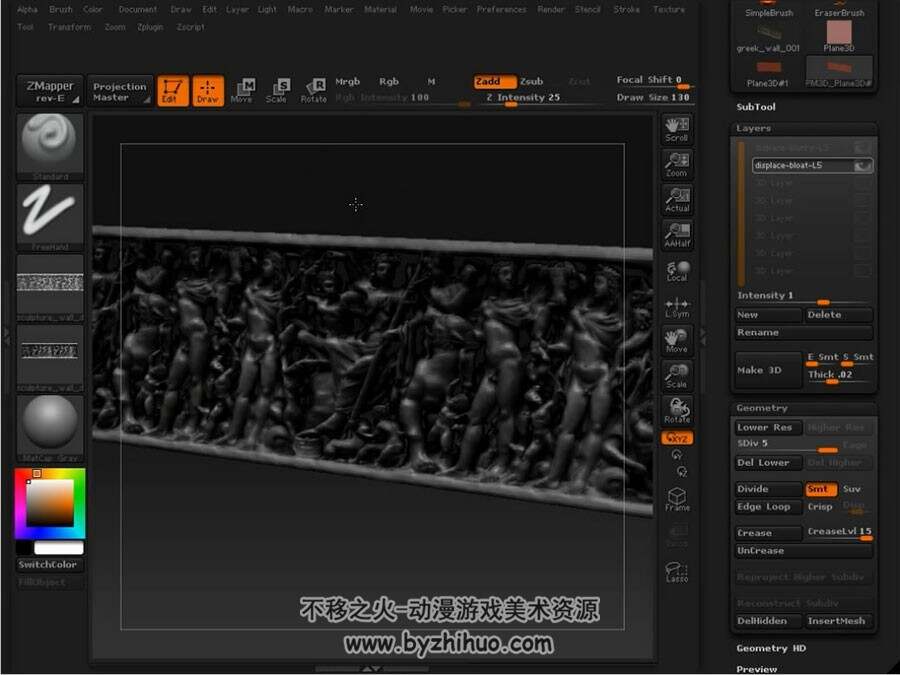900x675 pixels.
Task: Click the Lasso selection icon
Action: pyautogui.click(x=677, y=572)
